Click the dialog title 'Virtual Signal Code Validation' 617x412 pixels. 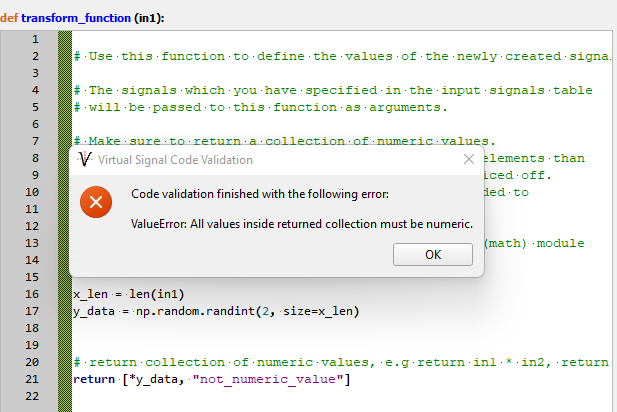pyautogui.click(x=175, y=160)
